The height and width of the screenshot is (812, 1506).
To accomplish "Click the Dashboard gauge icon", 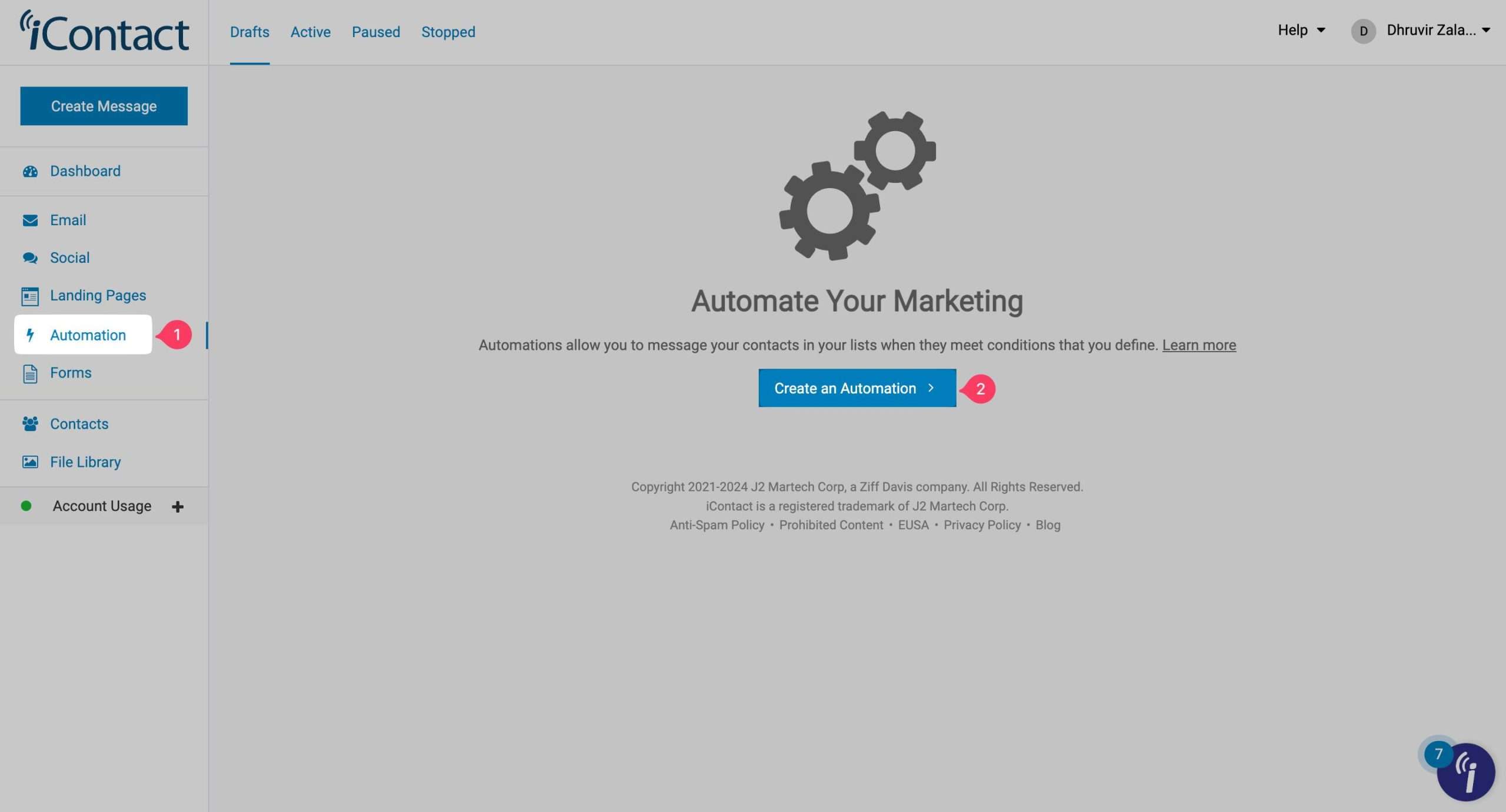I will coord(30,171).
